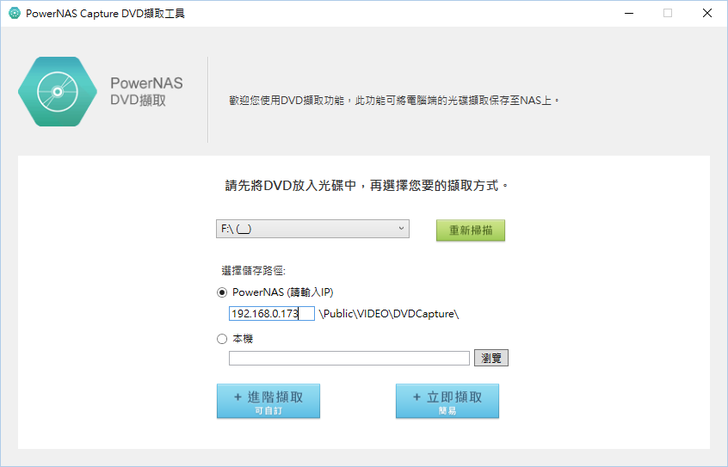
Task: Click the 立即擷取 instant capture button
Action: [447, 401]
